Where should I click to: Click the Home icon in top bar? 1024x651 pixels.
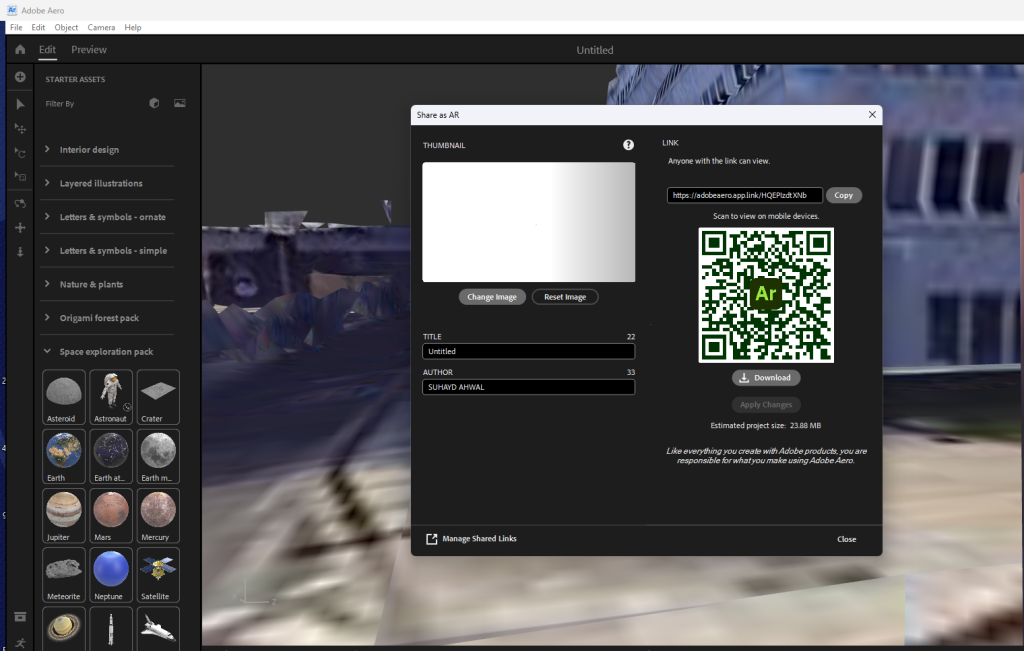point(19,49)
